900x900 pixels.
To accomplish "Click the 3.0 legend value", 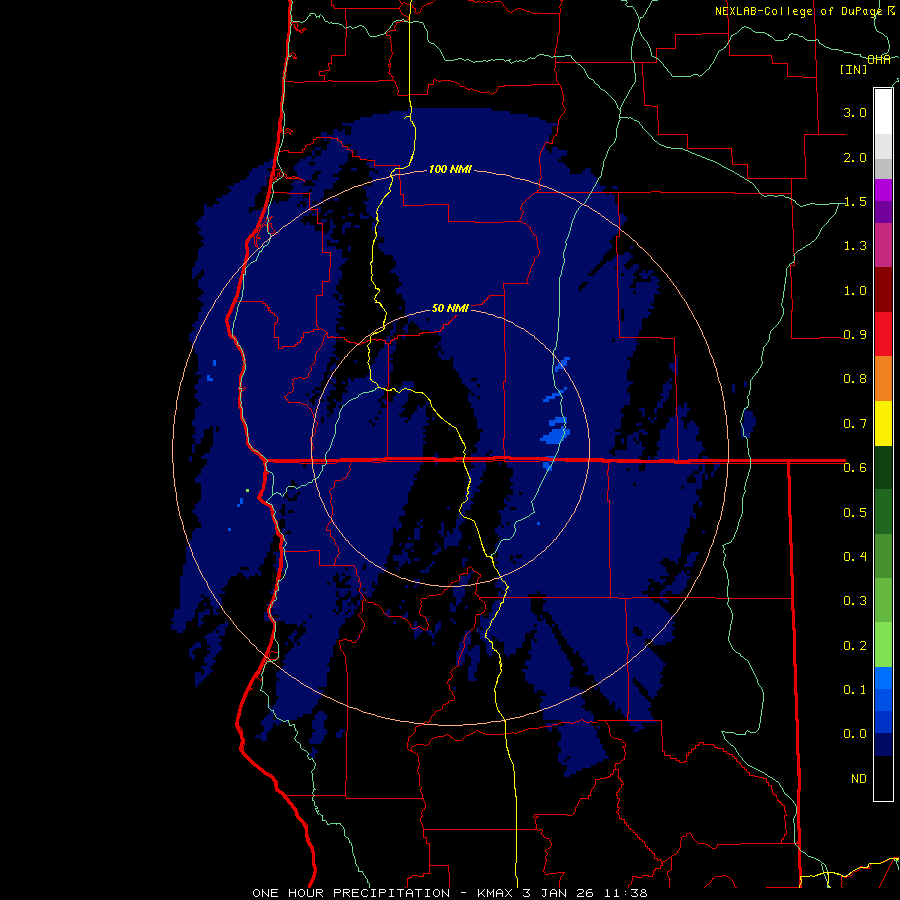I will point(855,112).
